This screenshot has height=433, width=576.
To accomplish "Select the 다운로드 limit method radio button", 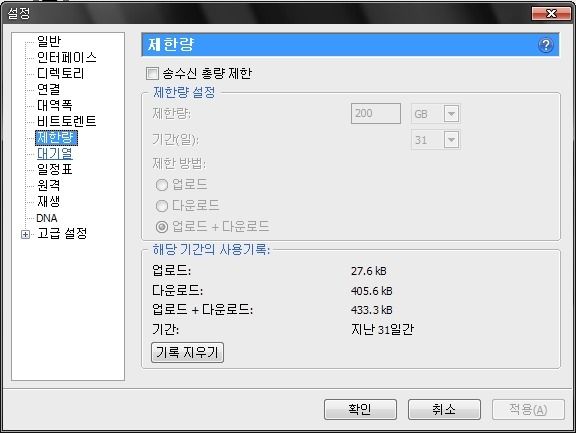I will pyautogui.click(x=162, y=206).
